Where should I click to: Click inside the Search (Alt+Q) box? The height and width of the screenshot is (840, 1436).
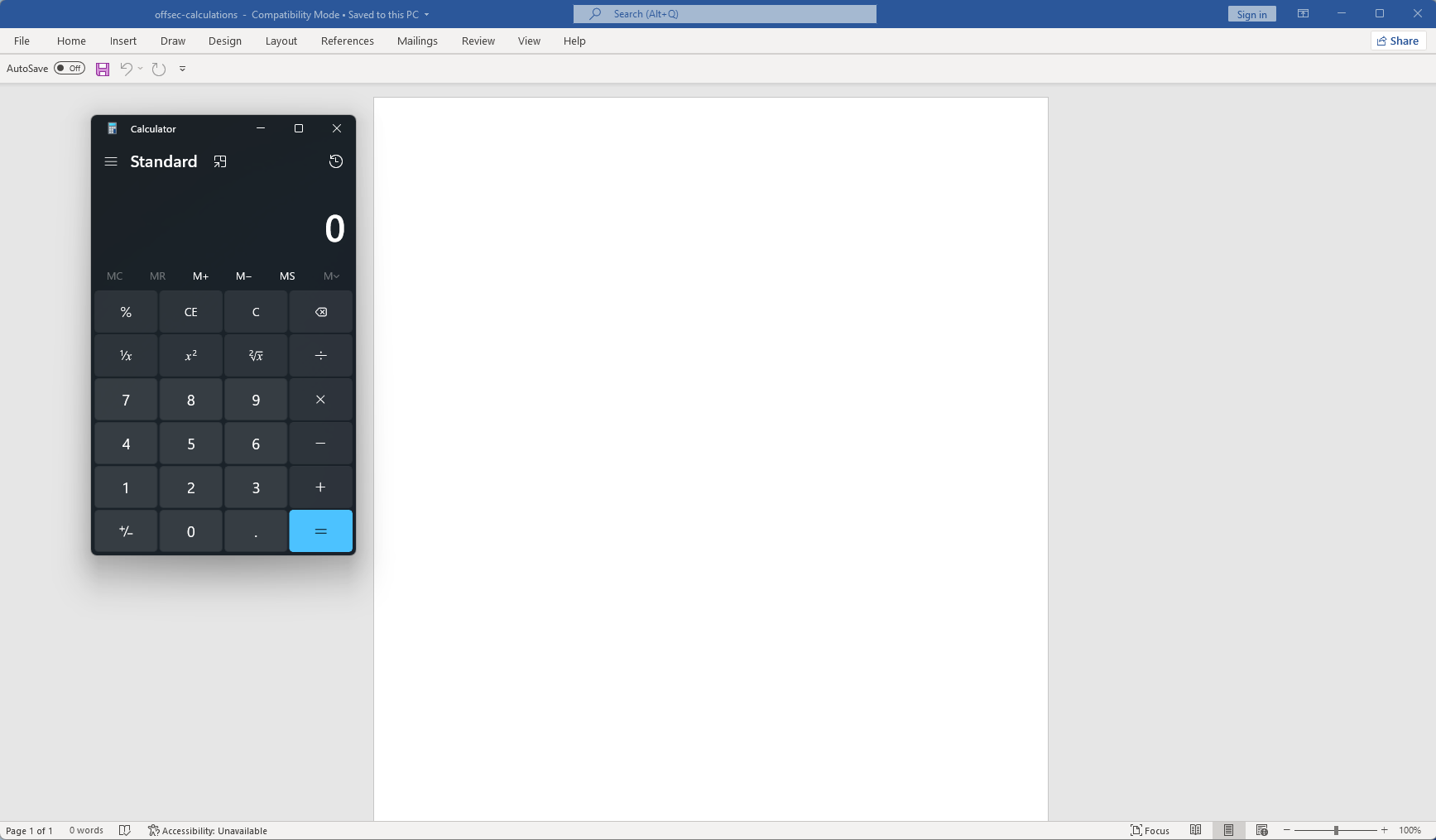[725, 13]
